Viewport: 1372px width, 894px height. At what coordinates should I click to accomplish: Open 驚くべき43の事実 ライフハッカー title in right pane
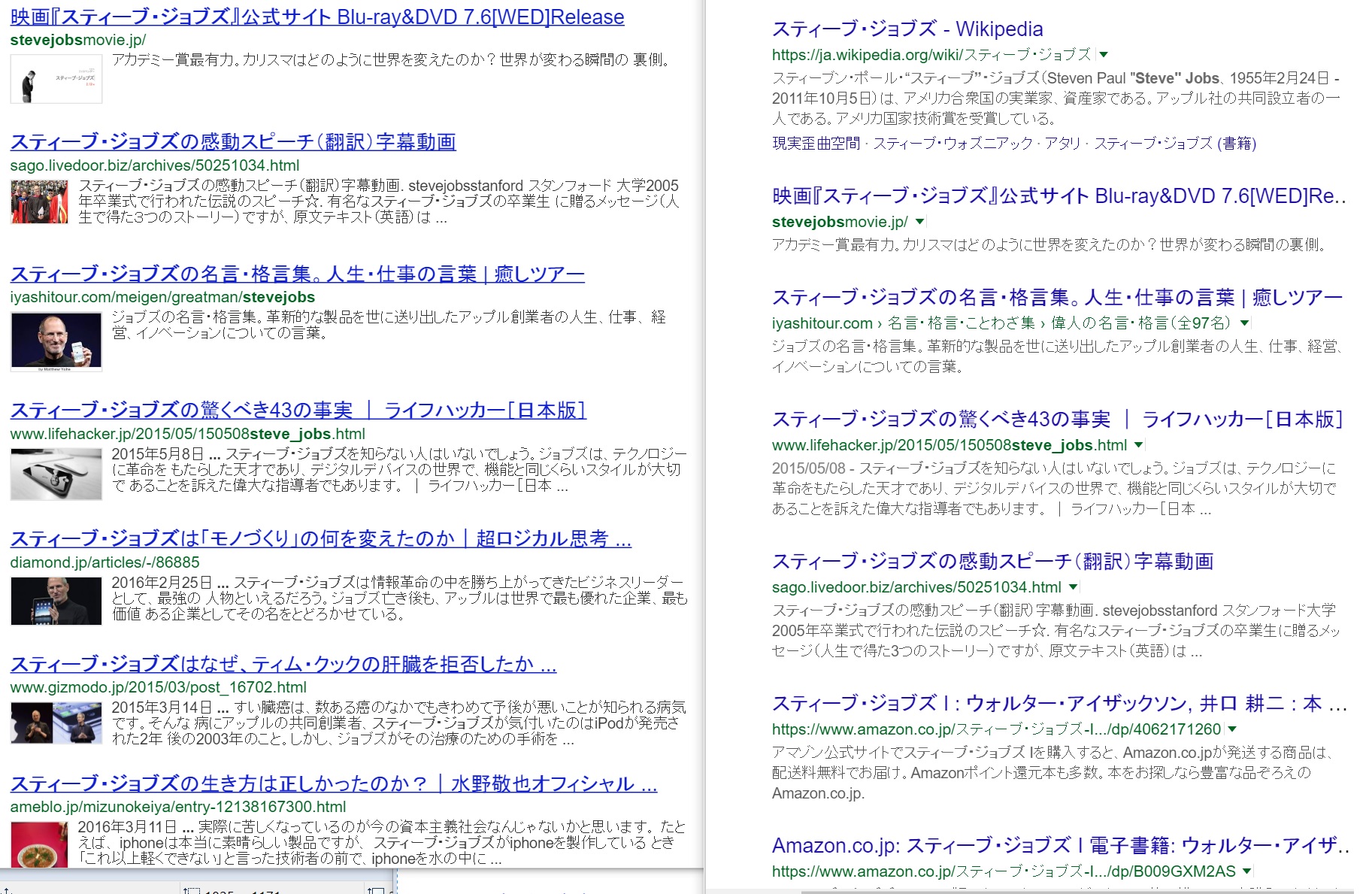[1057, 420]
